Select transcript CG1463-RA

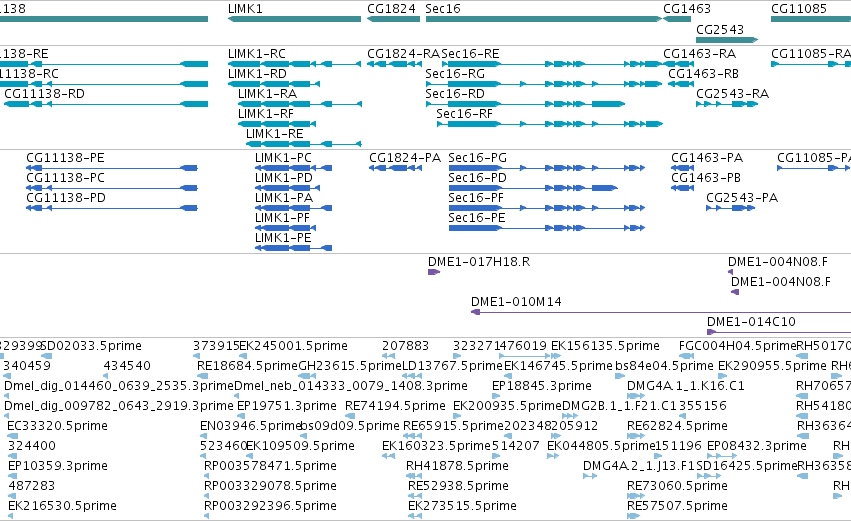pyautogui.click(x=700, y=54)
